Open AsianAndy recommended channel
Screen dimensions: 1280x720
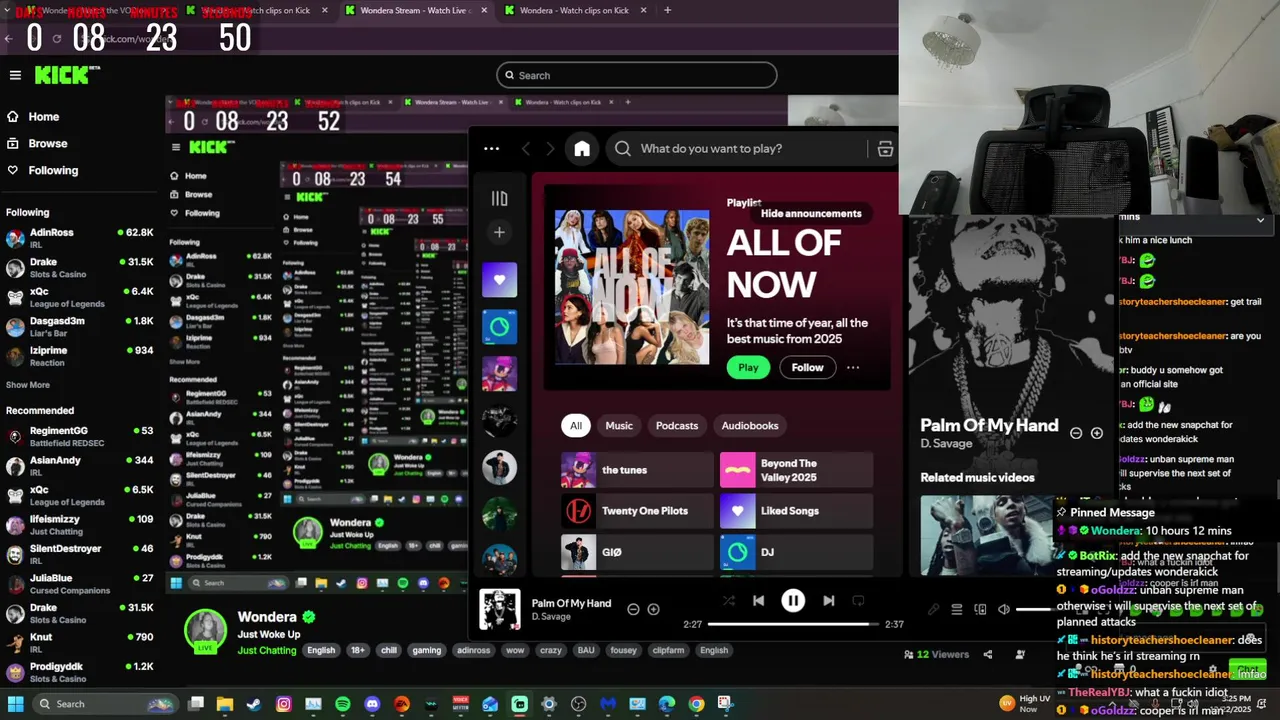click(80, 466)
